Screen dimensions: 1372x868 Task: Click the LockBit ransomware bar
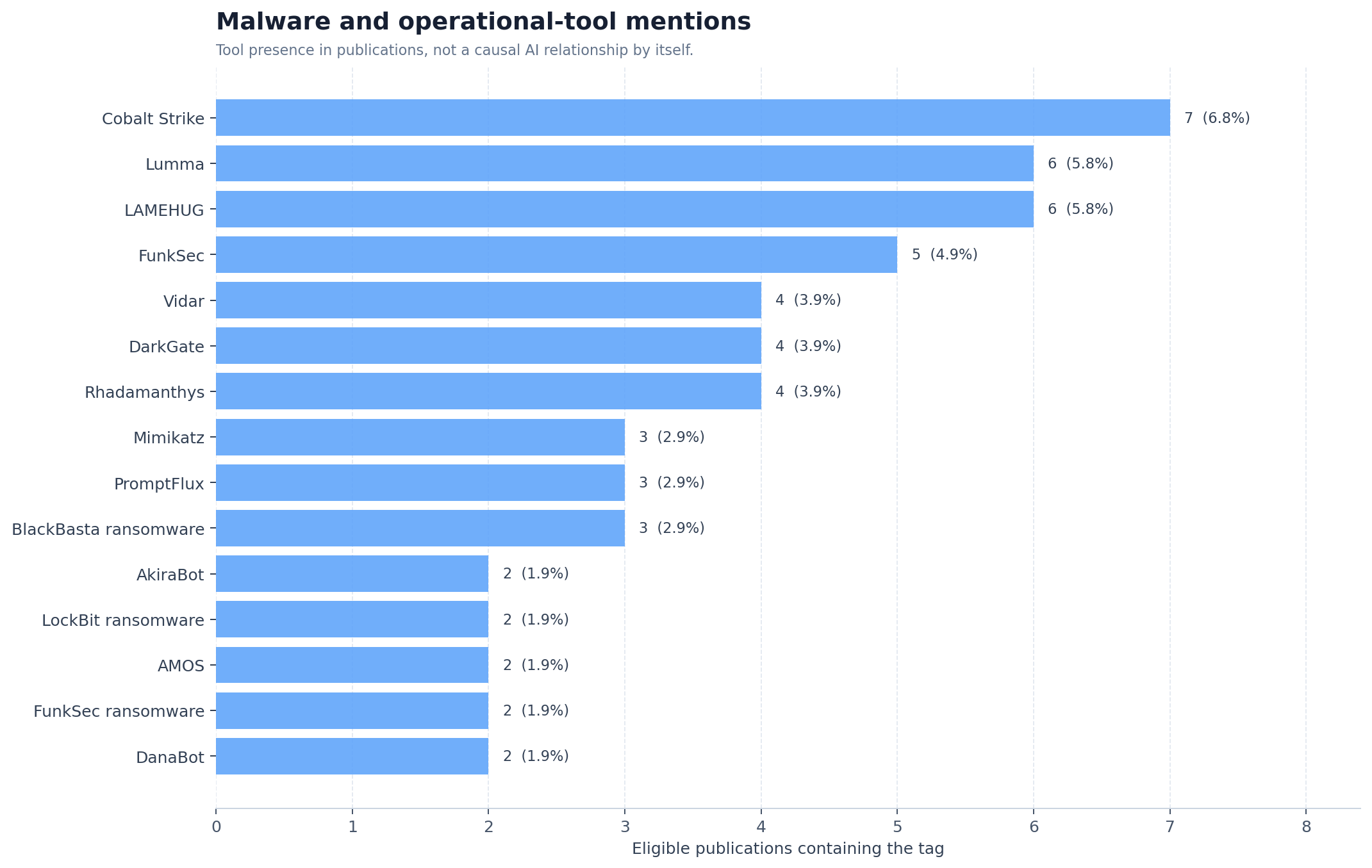(352, 619)
